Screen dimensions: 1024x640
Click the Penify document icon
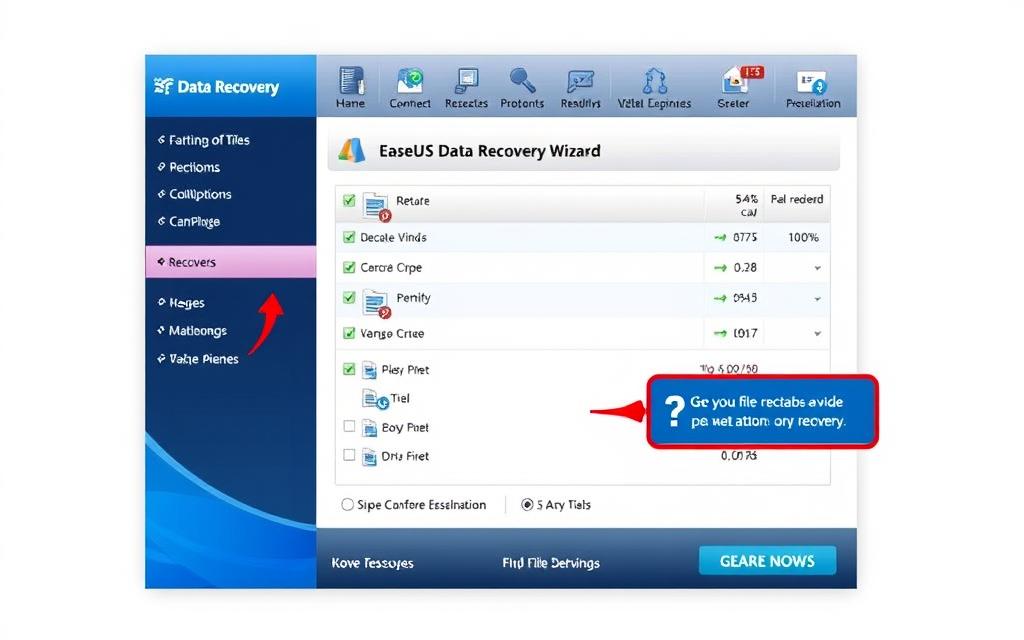tap(376, 303)
